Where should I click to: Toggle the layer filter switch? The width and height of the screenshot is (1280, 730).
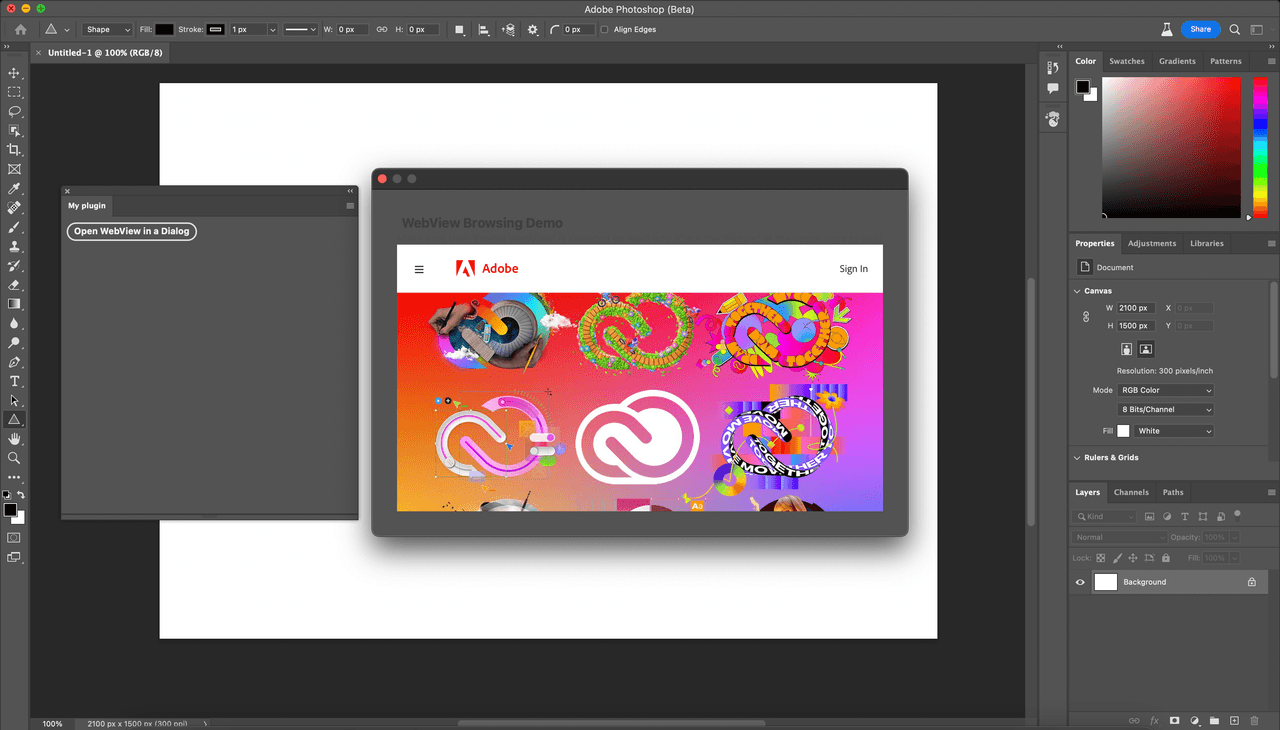[x=1237, y=515]
